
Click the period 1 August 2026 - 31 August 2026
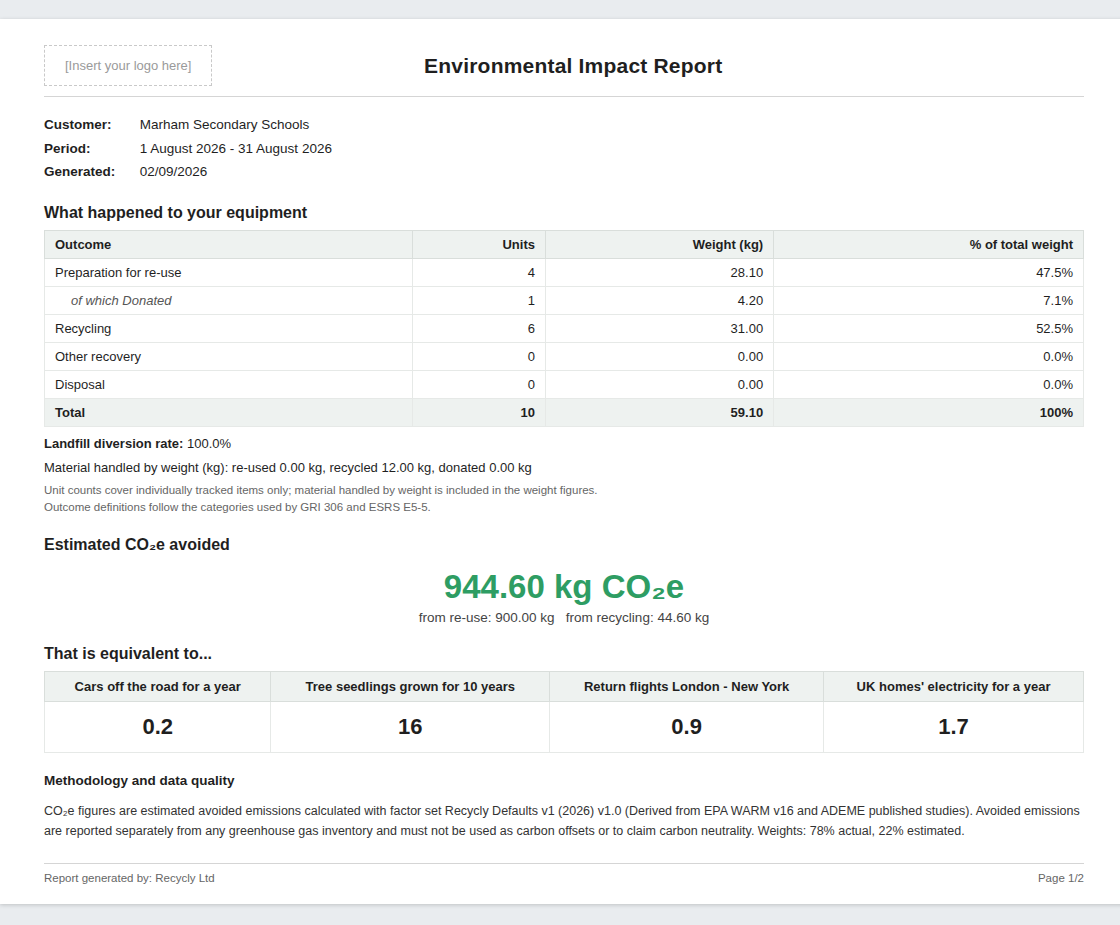coord(236,149)
